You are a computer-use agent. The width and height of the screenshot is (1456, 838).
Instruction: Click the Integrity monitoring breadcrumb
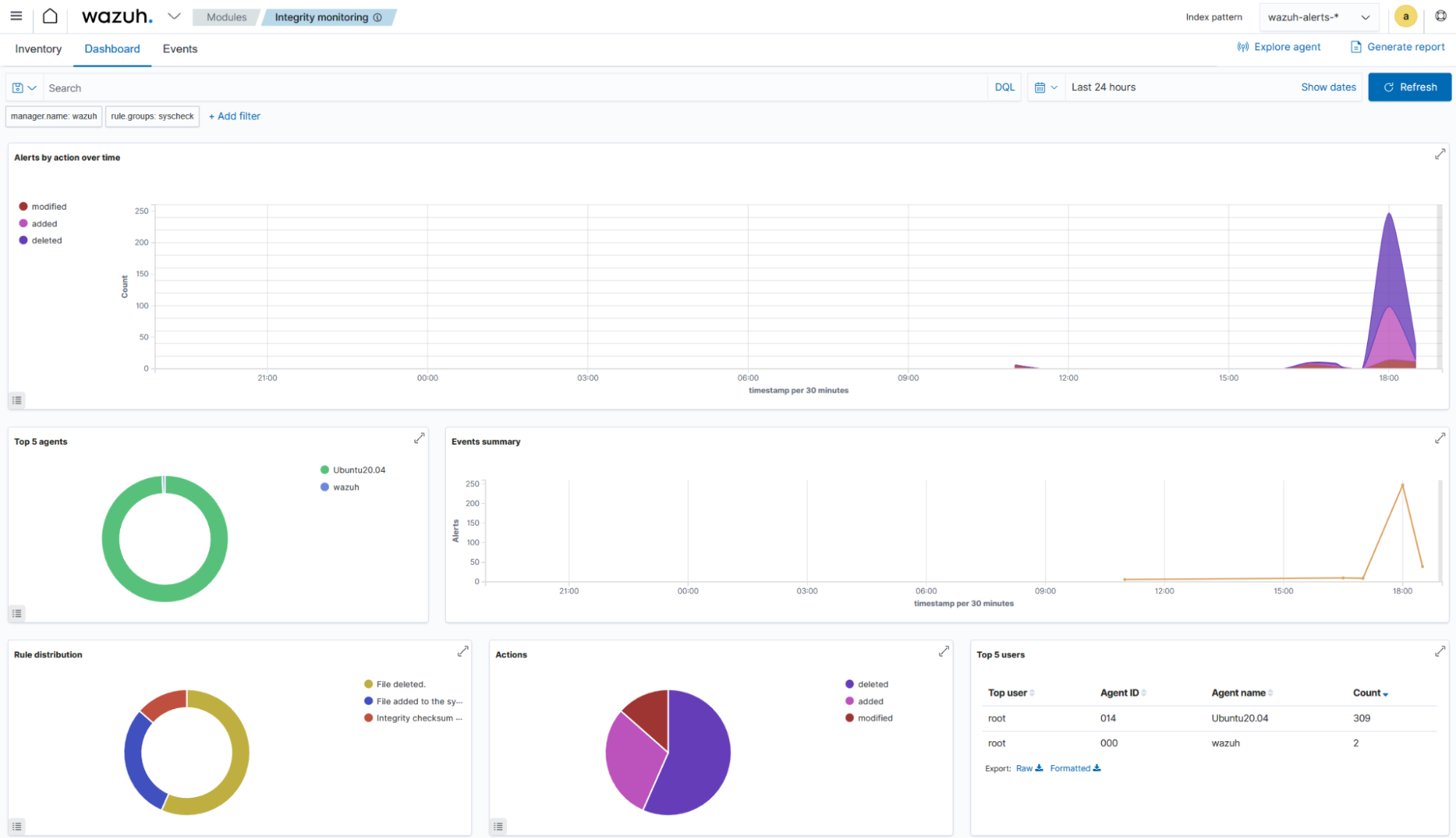click(321, 17)
